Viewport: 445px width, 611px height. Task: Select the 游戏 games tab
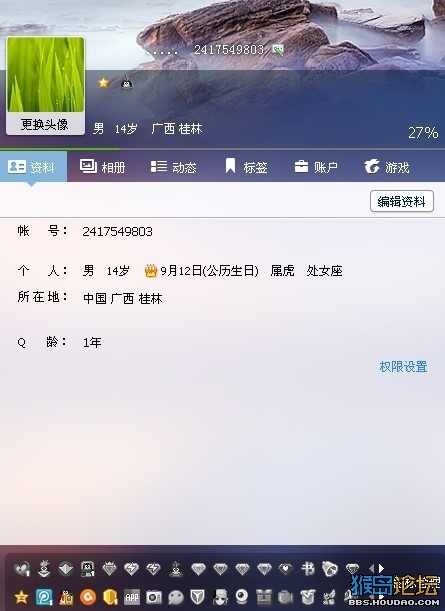(x=387, y=167)
